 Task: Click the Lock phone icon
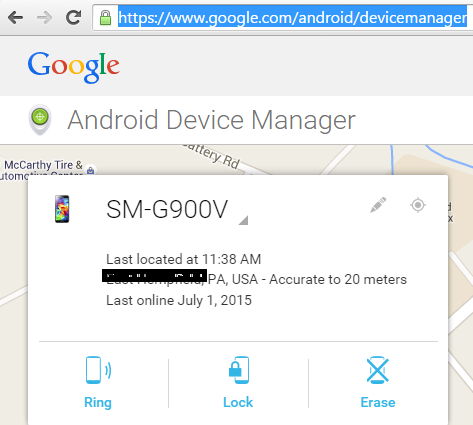[239, 370]
